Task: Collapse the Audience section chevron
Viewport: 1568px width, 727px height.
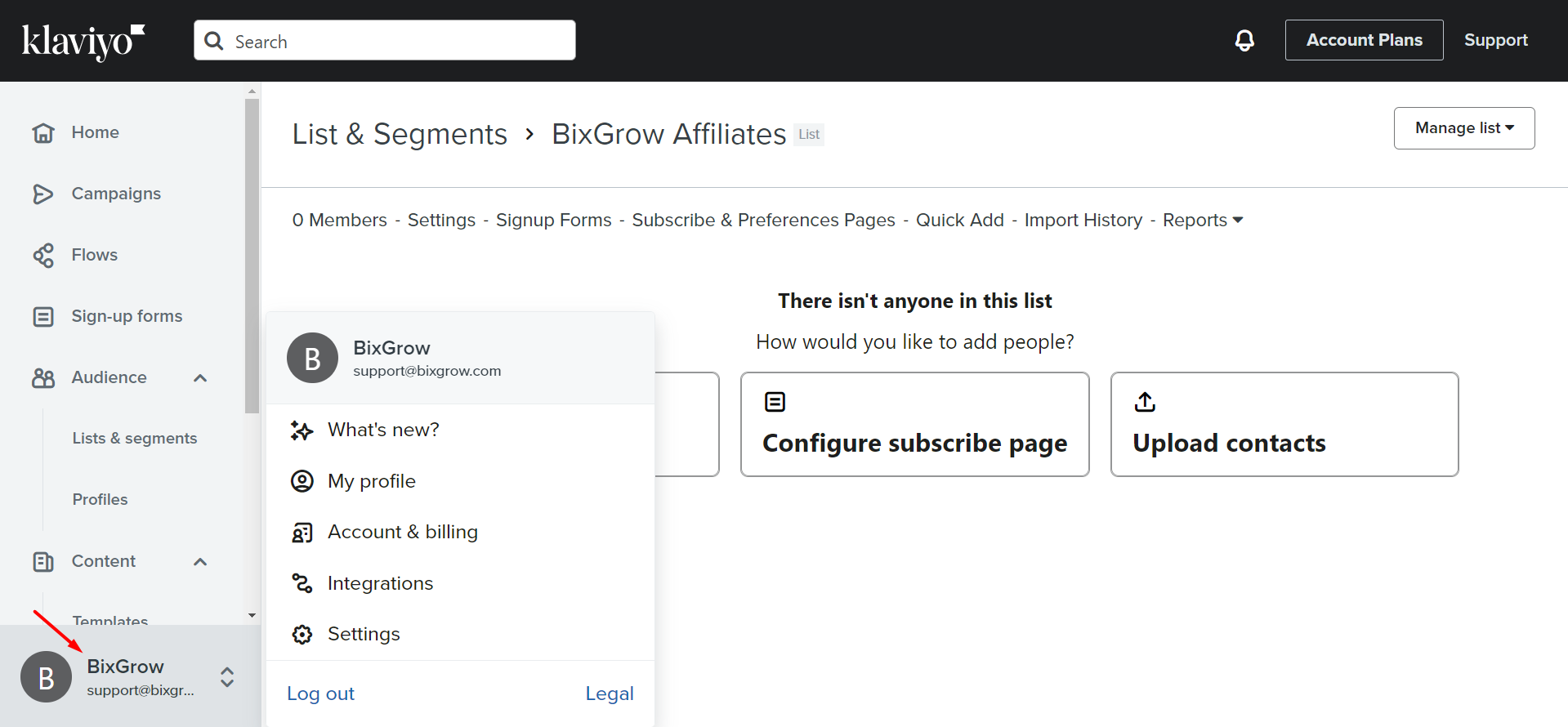Action: (x=200, y=377)
